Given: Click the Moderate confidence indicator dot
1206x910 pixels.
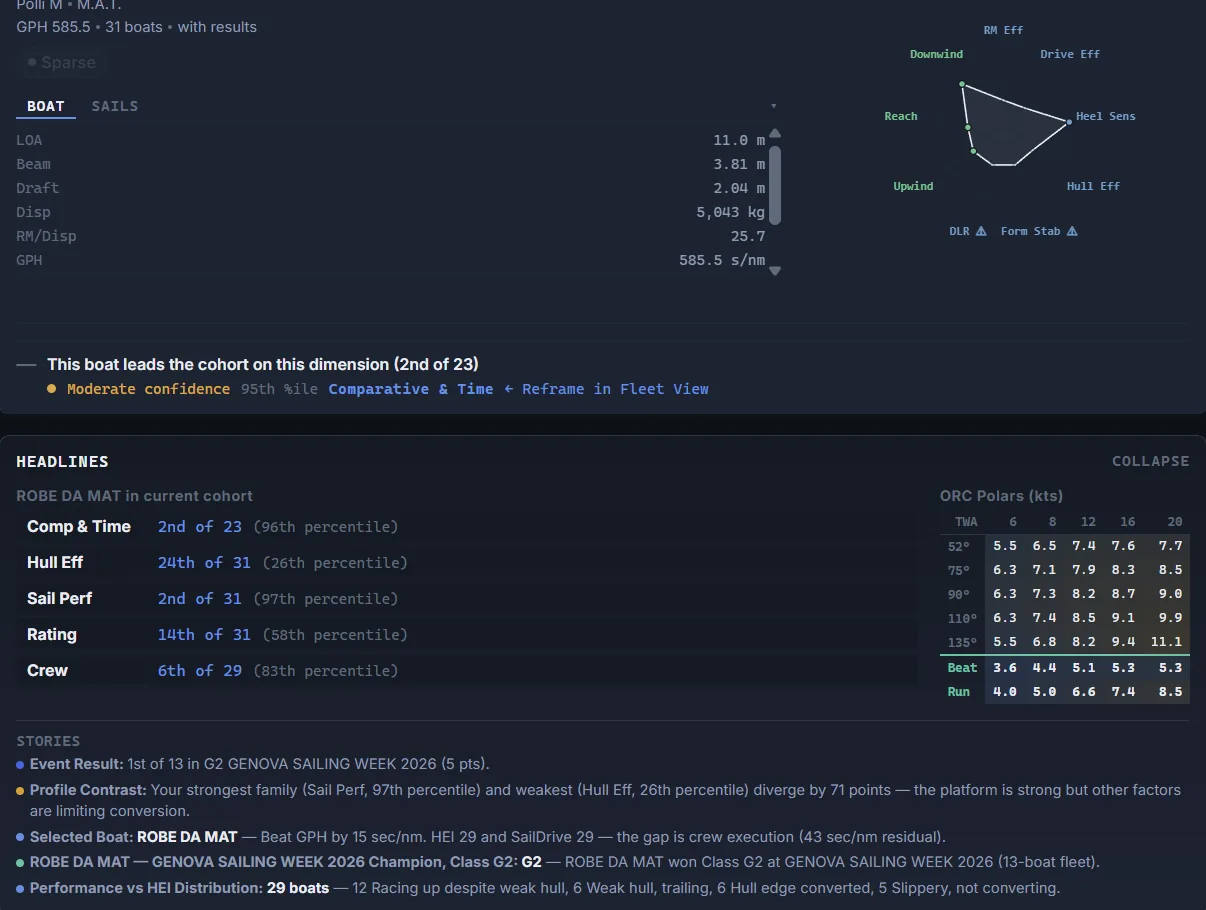Looking at the screenshot, I should coord(52,389).
